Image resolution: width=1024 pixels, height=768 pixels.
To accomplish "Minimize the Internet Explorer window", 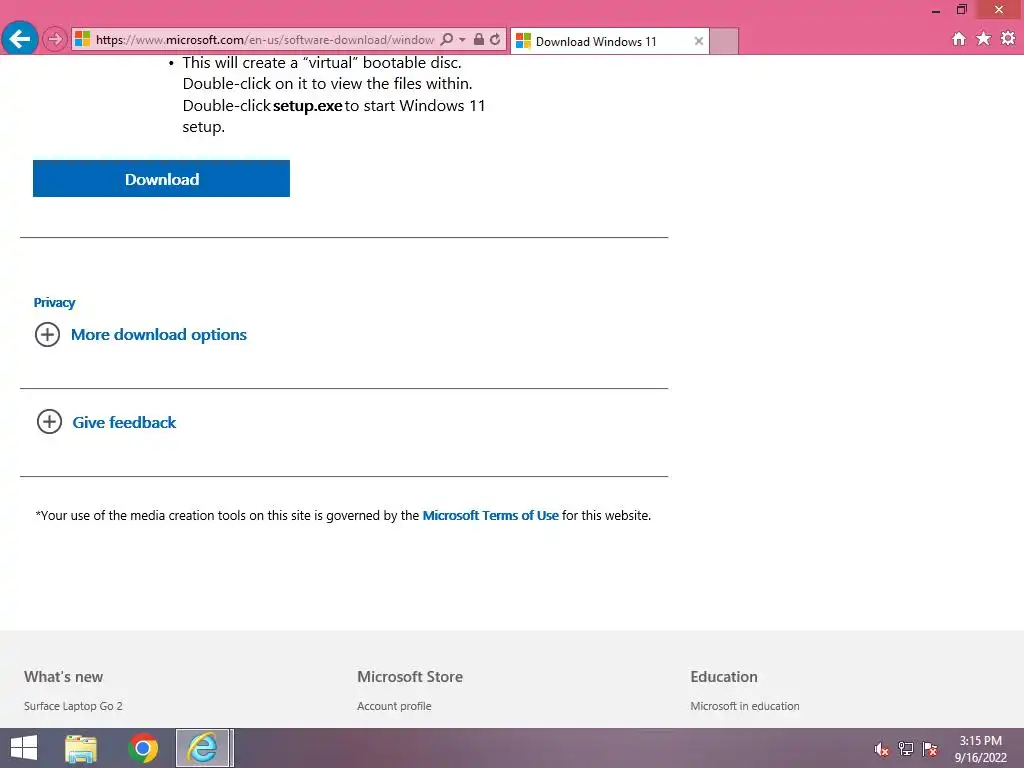I will pyautogui.click(x=936, y=10).
